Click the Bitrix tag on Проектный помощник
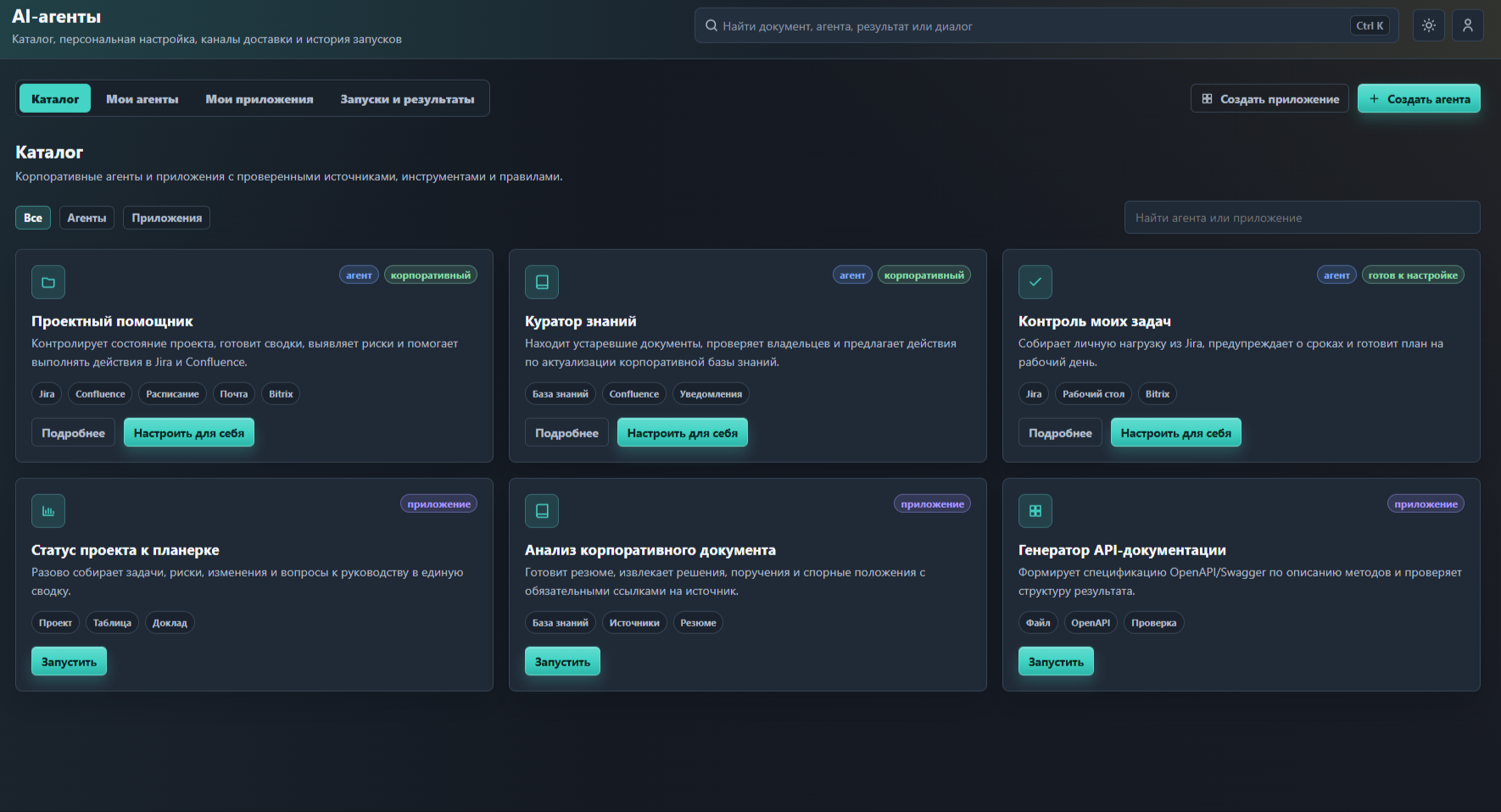The height and width of the screenshot is (812, 1501). [x=281, y=393]
